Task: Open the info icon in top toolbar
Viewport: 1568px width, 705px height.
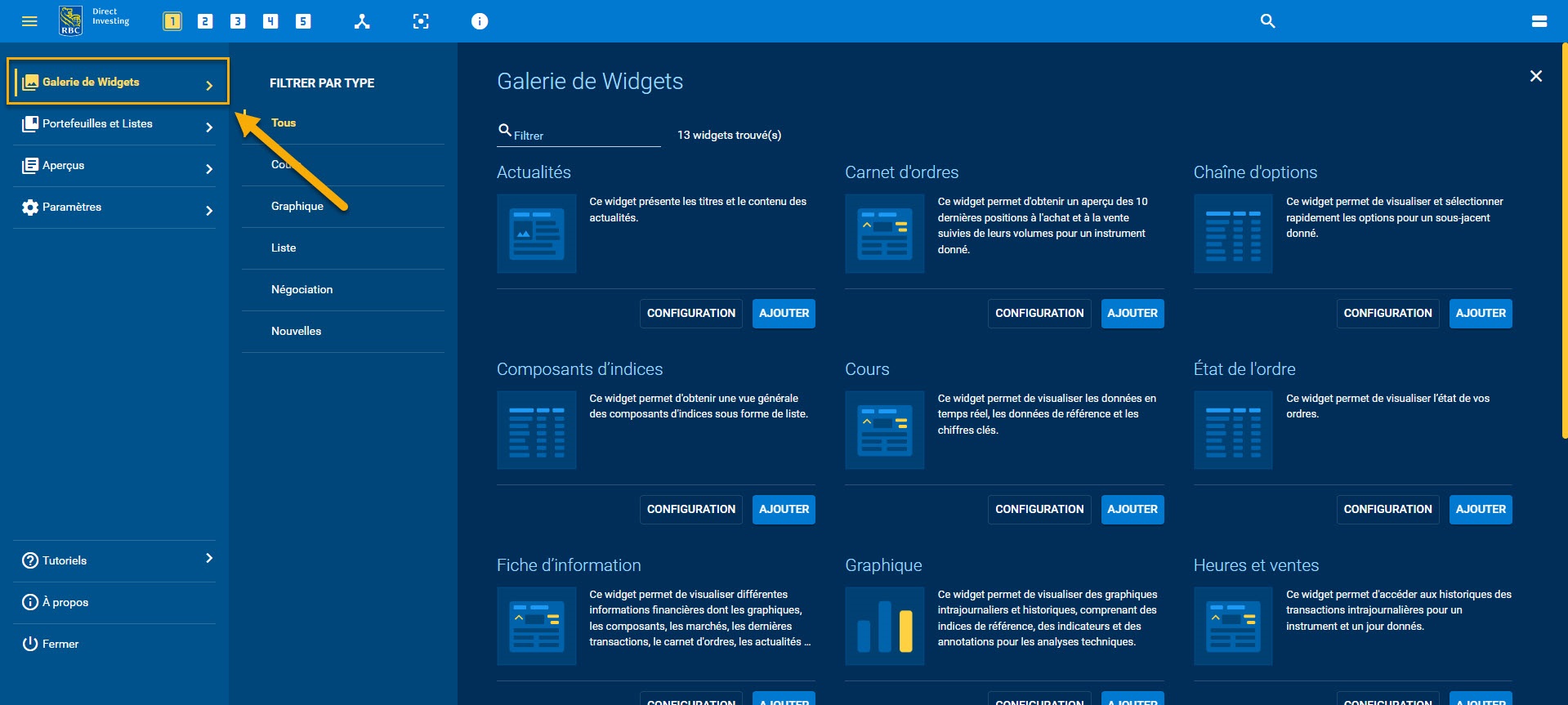Action: coord(480,21)
